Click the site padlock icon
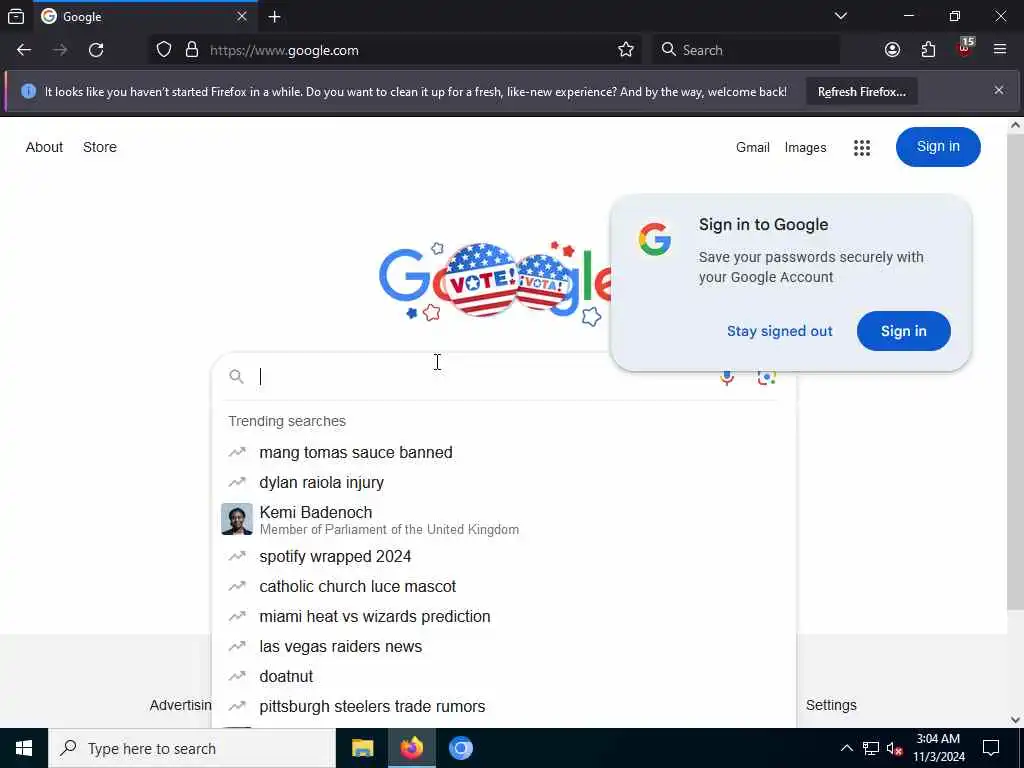The image size is (1024, 768). pos(191,50)
